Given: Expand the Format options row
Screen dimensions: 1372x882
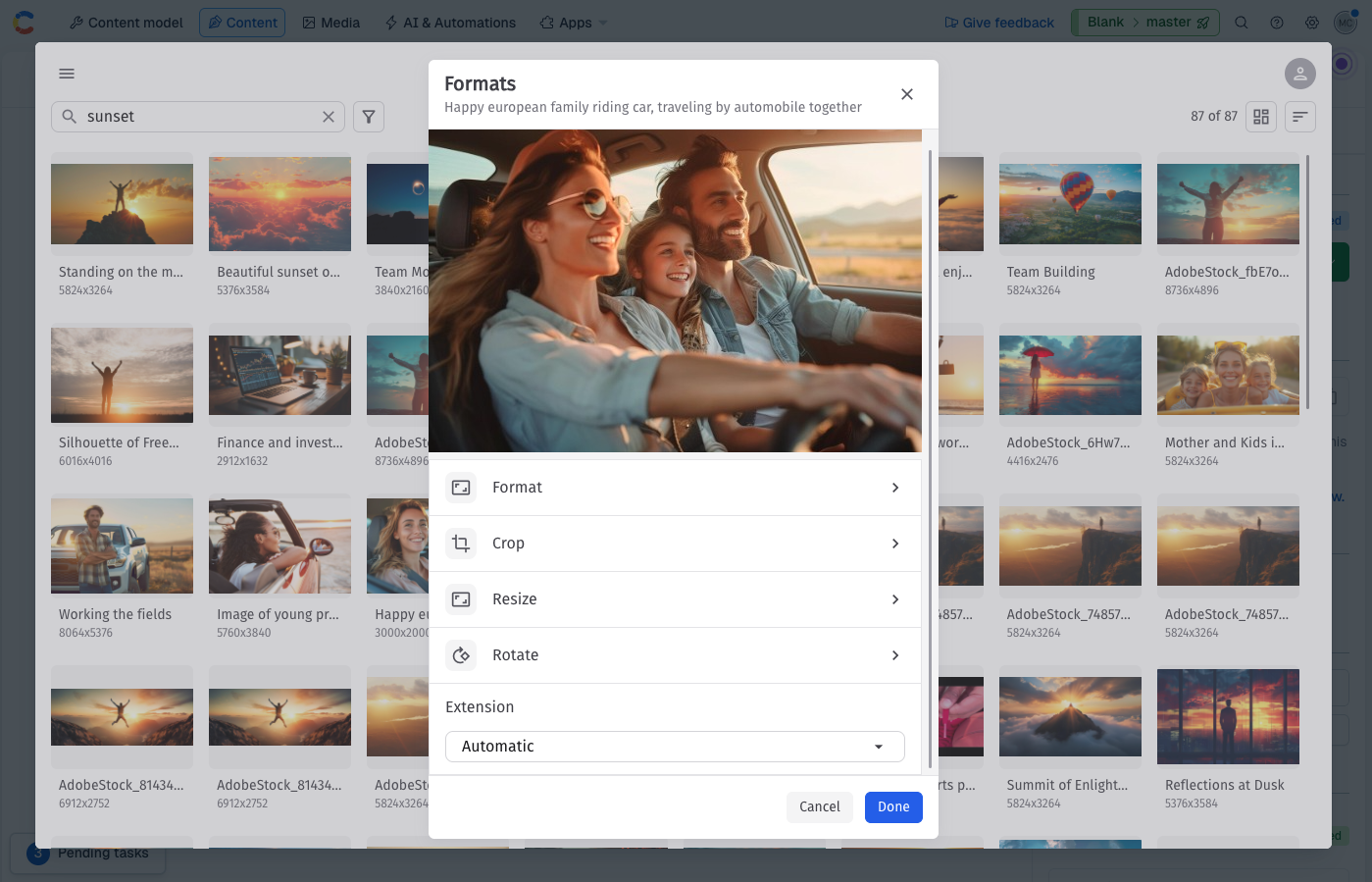Looking at the screenshot, I should (675, 488).
